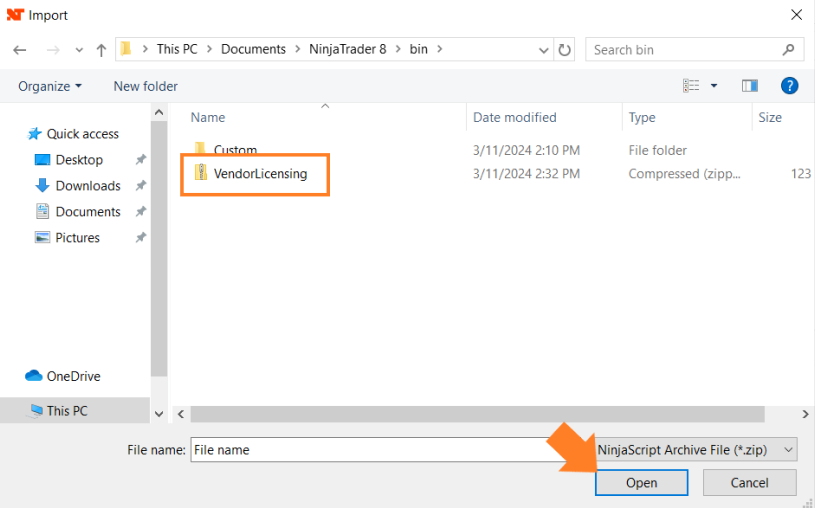Click the search magnifier icon
This screenshot has width=815, height=508.
click(x=788, y=49)
